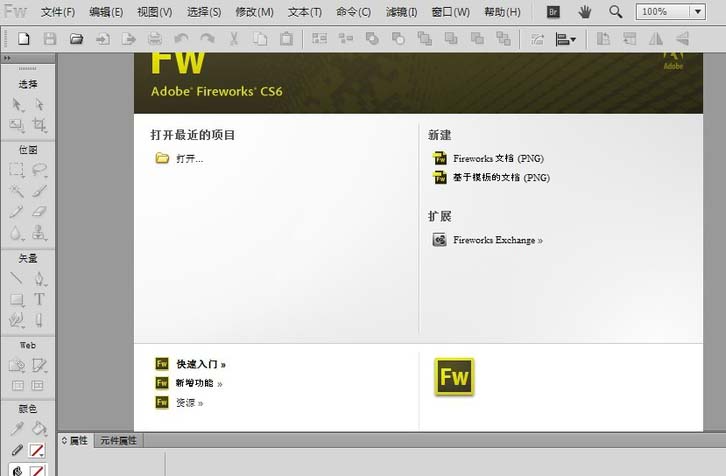Select the Subselection tool

click(39, 105)
